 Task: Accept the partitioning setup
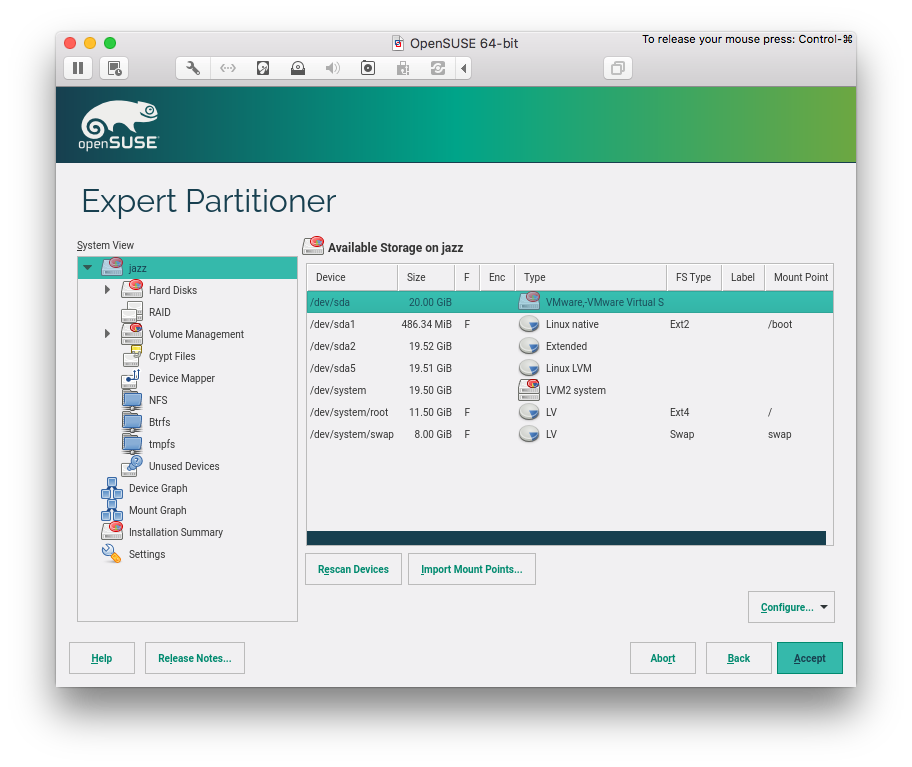tap(810, 658)
